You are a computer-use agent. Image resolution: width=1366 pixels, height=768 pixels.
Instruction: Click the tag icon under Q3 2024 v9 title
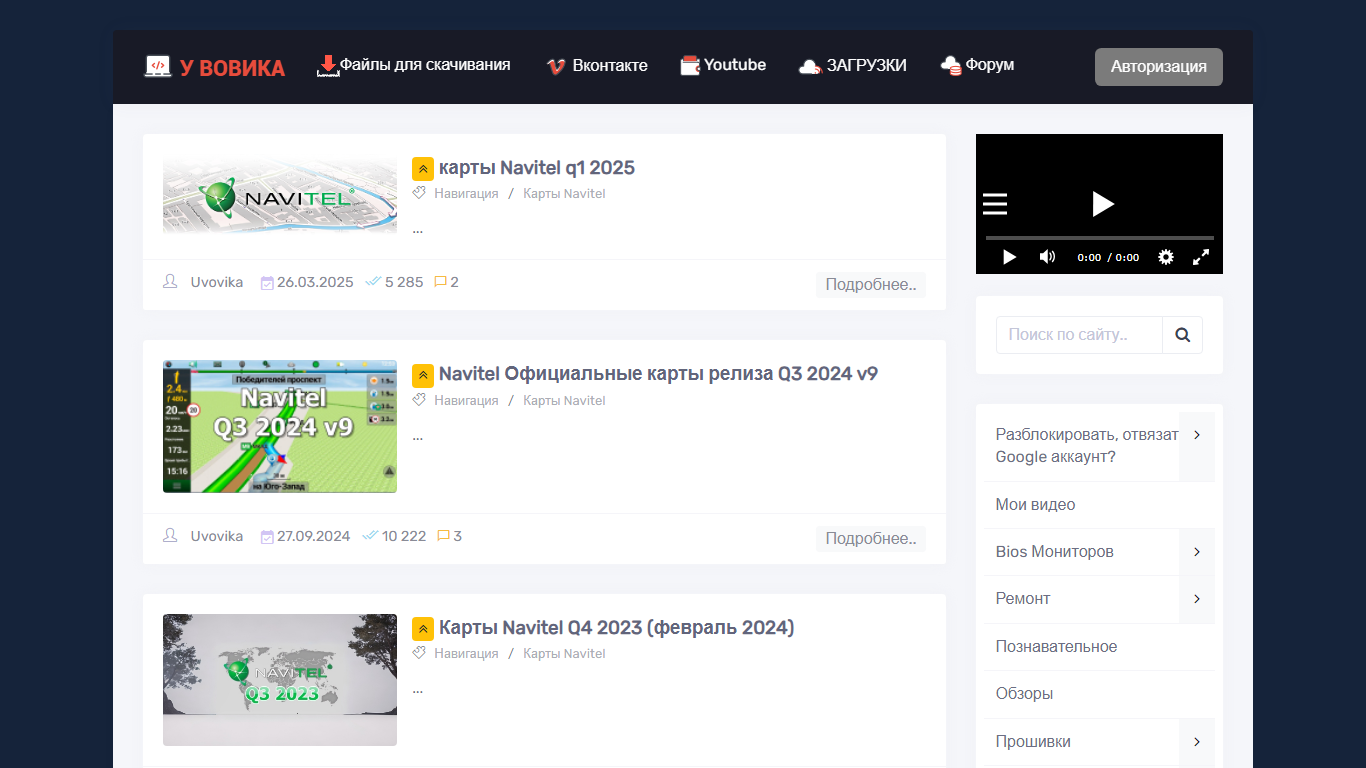coord(419,399)
